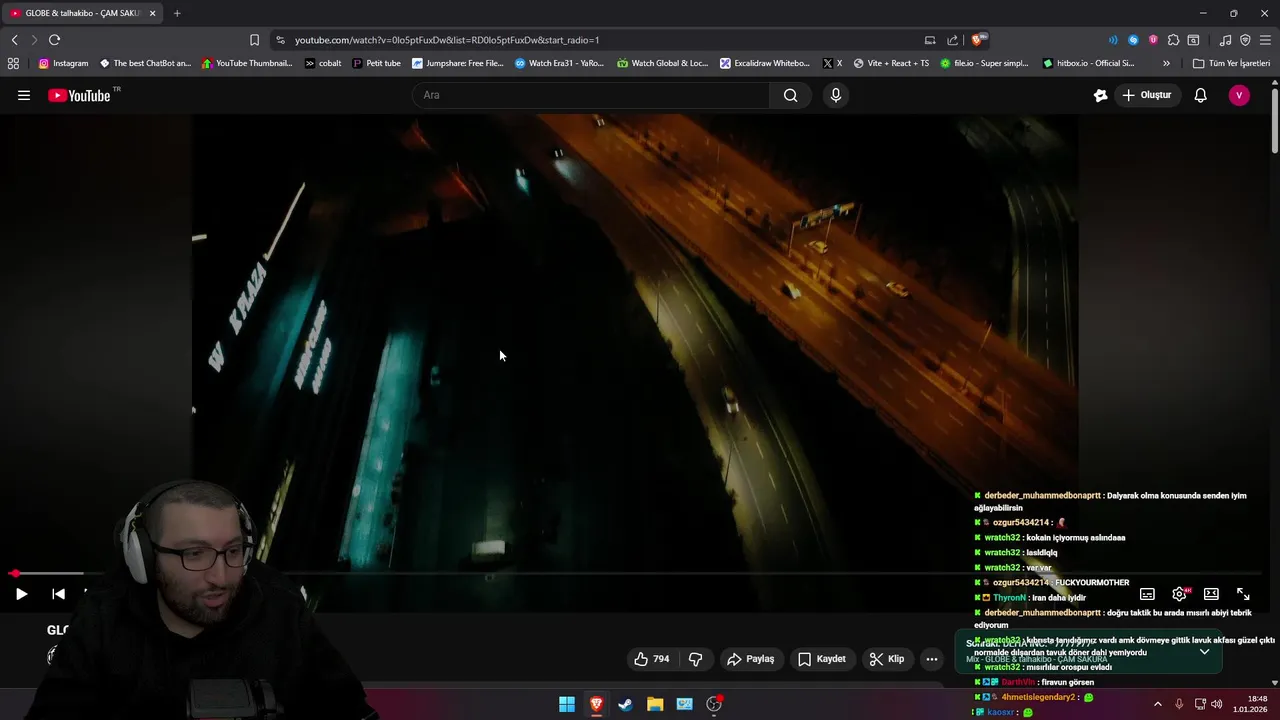Image resolution: width=1280 pixels, height=720 pixels.
Task: Like the video with 794 likes
Action: point(651,659)
